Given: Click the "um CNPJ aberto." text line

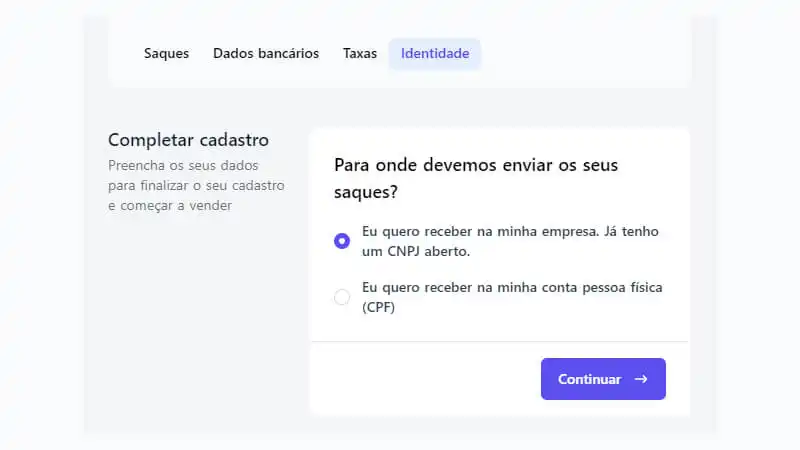Looking at the screenshot, I should pos(415,252).
